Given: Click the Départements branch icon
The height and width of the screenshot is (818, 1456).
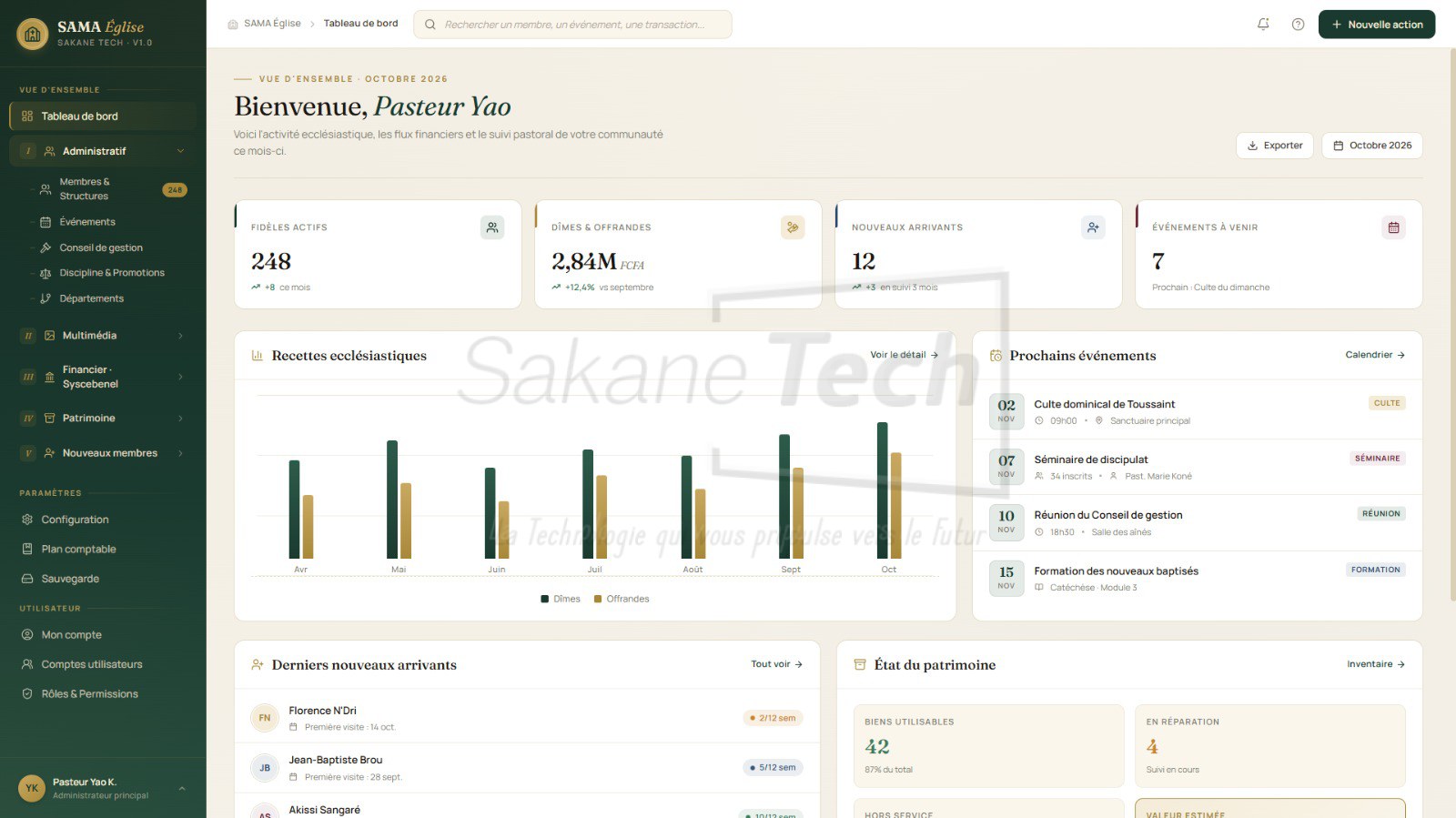Looking at the screenshot, I should pyautogui.click(x=45, y=298).
